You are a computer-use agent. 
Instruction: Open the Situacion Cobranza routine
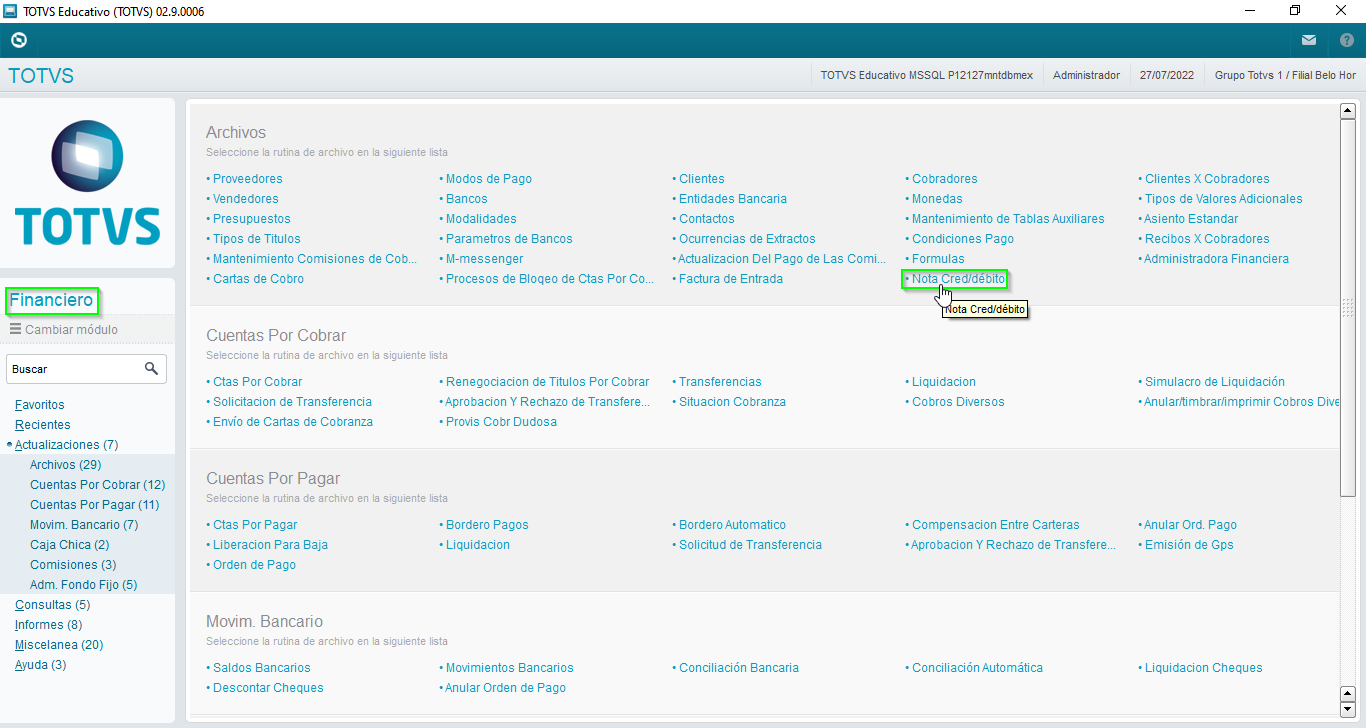point(732,402)
